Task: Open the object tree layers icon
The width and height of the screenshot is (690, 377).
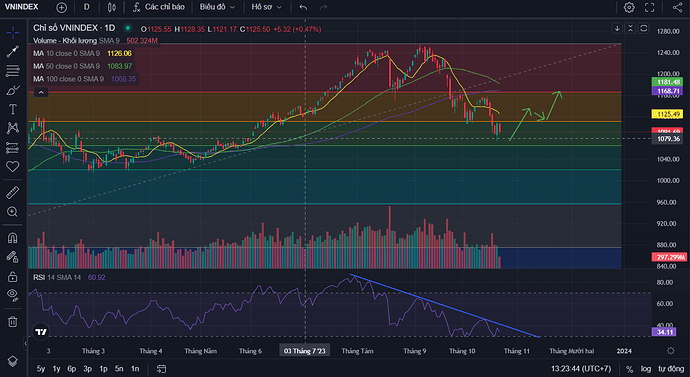Action: point(13,361)
